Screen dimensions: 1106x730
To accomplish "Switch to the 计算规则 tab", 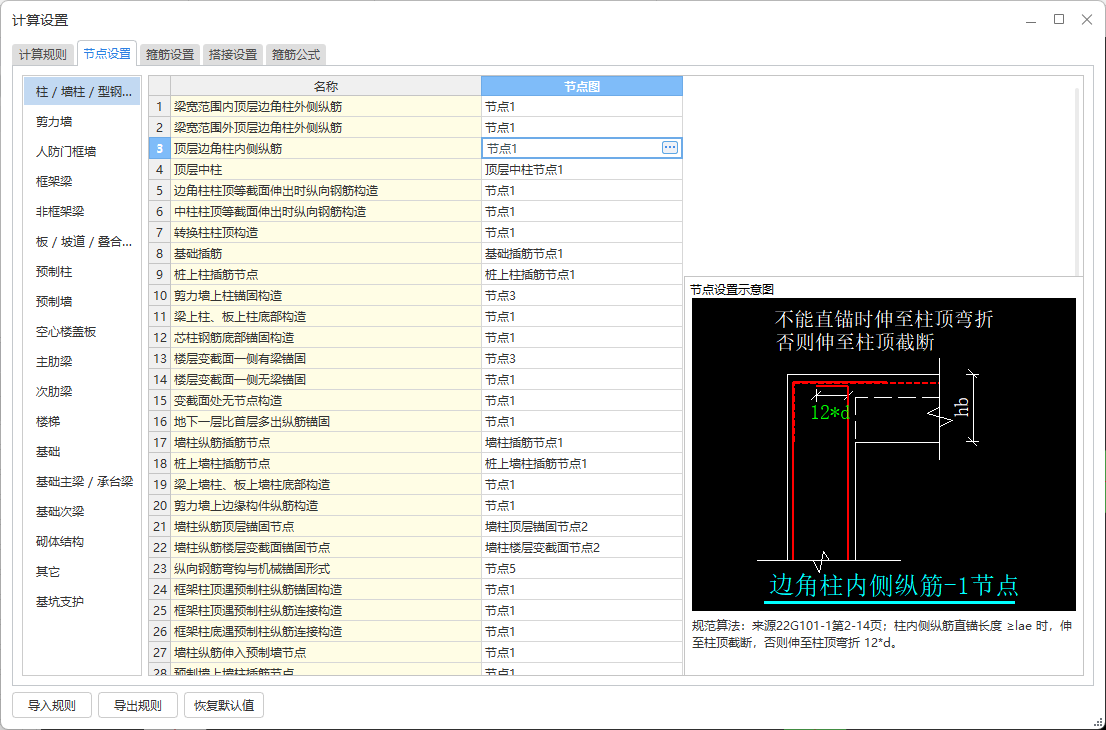I will 43,54.
